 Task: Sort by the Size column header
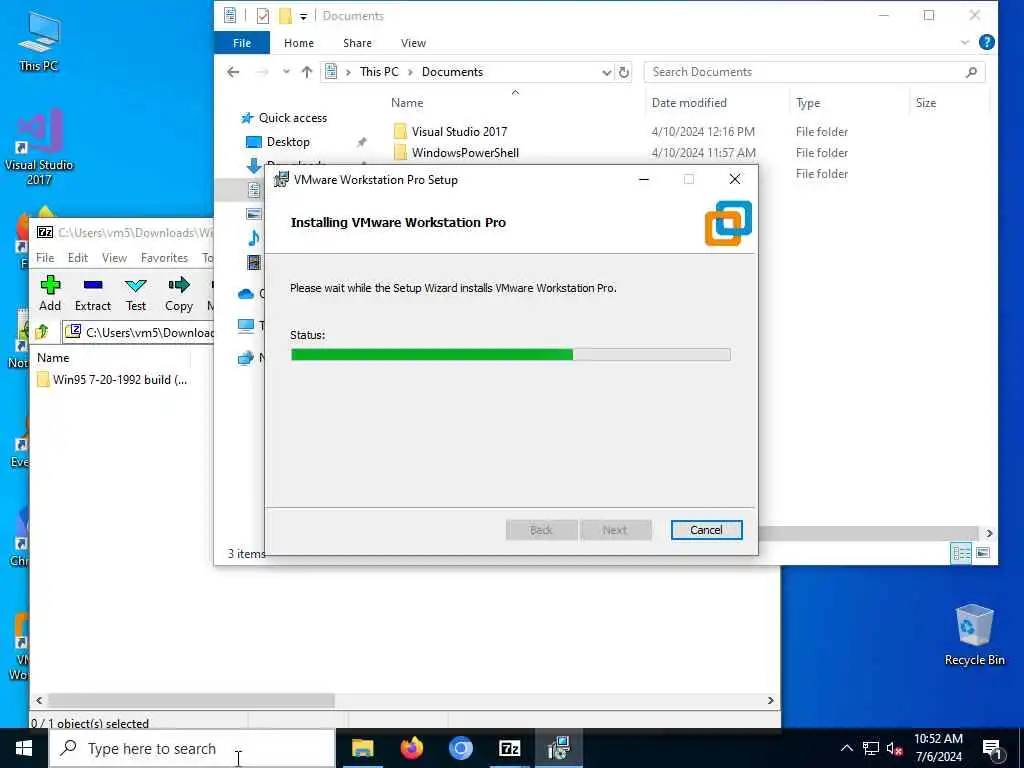(925, 103)
